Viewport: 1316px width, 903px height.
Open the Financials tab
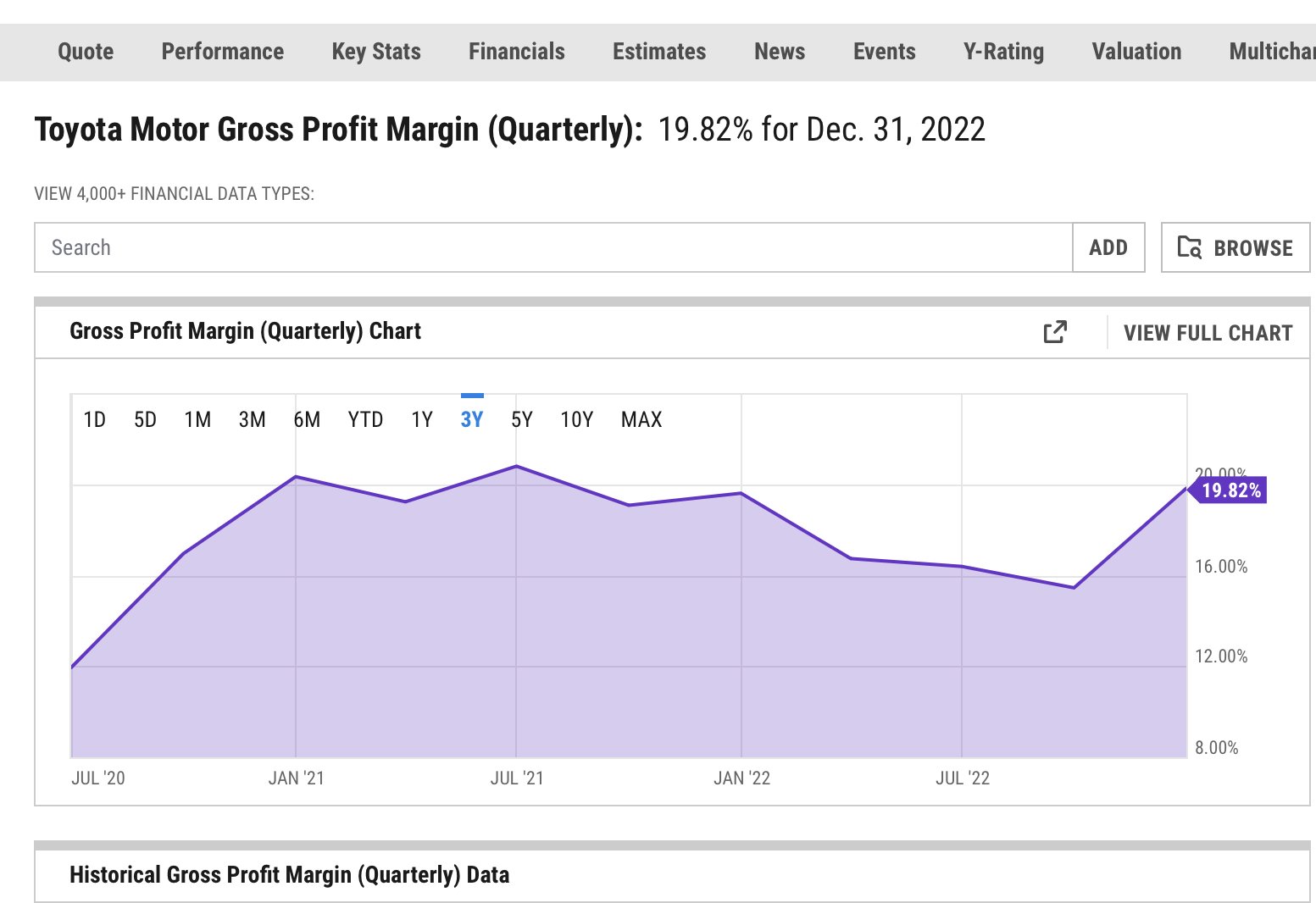coord(517,52)
